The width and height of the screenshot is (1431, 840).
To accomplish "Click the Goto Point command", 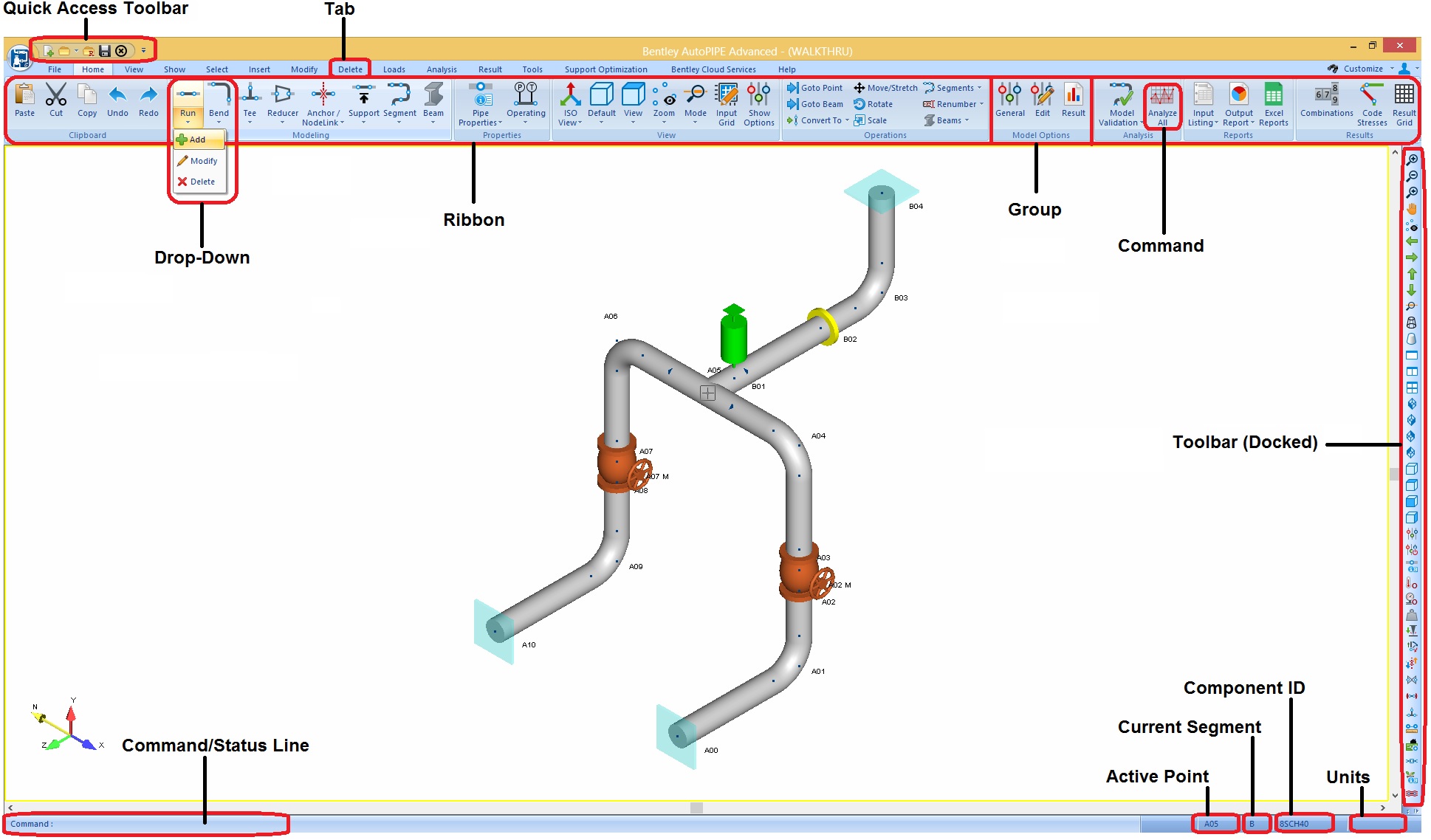I will point(816,87).
